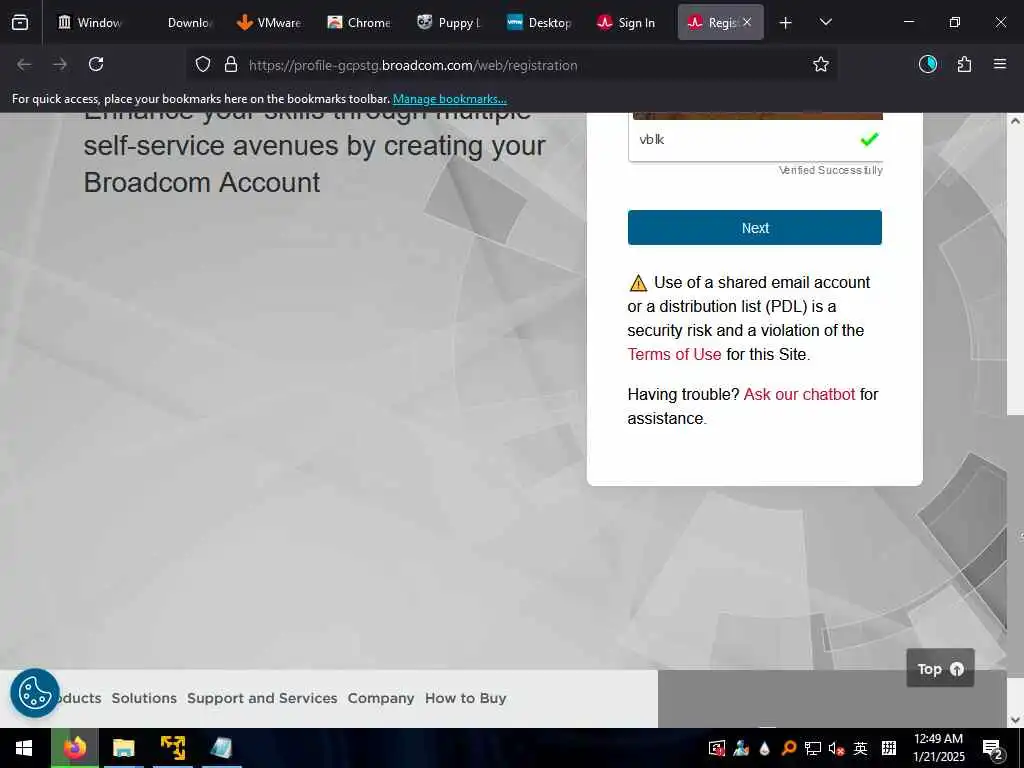Image resolution: width=1024 pixels, height=768 pixels.
Task: Switch to the Puppy tab
Action: click(449, 22)
